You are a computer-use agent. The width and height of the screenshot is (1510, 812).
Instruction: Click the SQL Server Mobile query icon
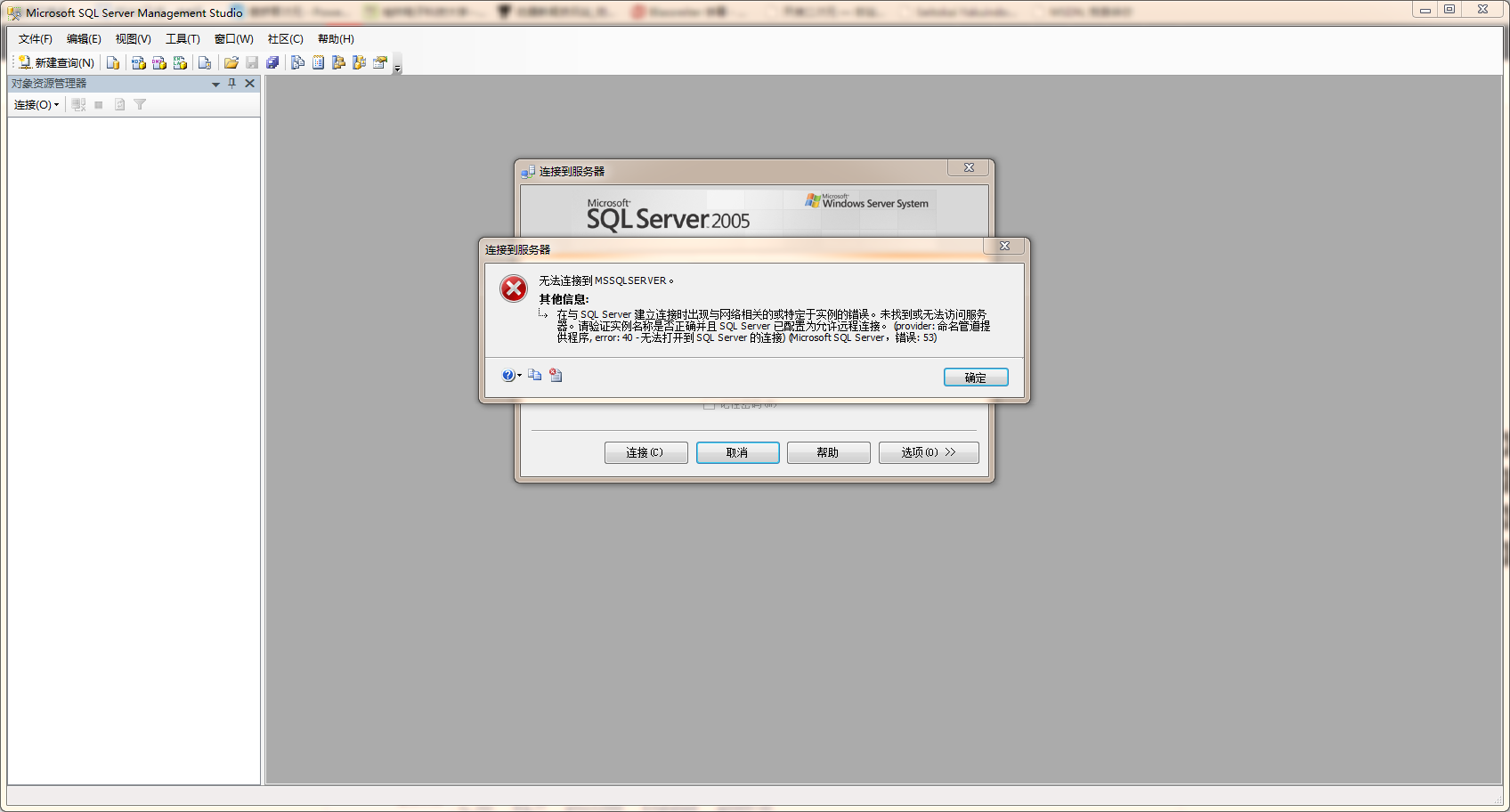pyautogui.click(x=205, y=62)
